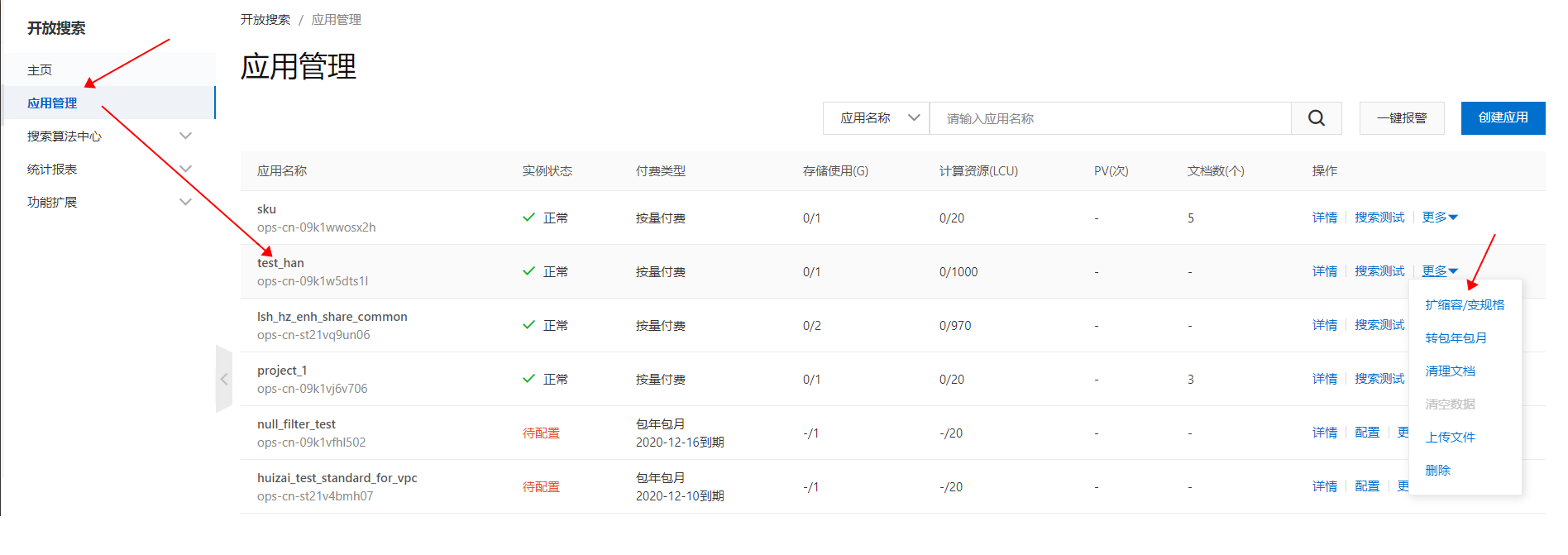Screen dimensions: 1568x555
Task: Open 详情 for huizai_test_standard_for_vpc
Action: pos(1324,486)
